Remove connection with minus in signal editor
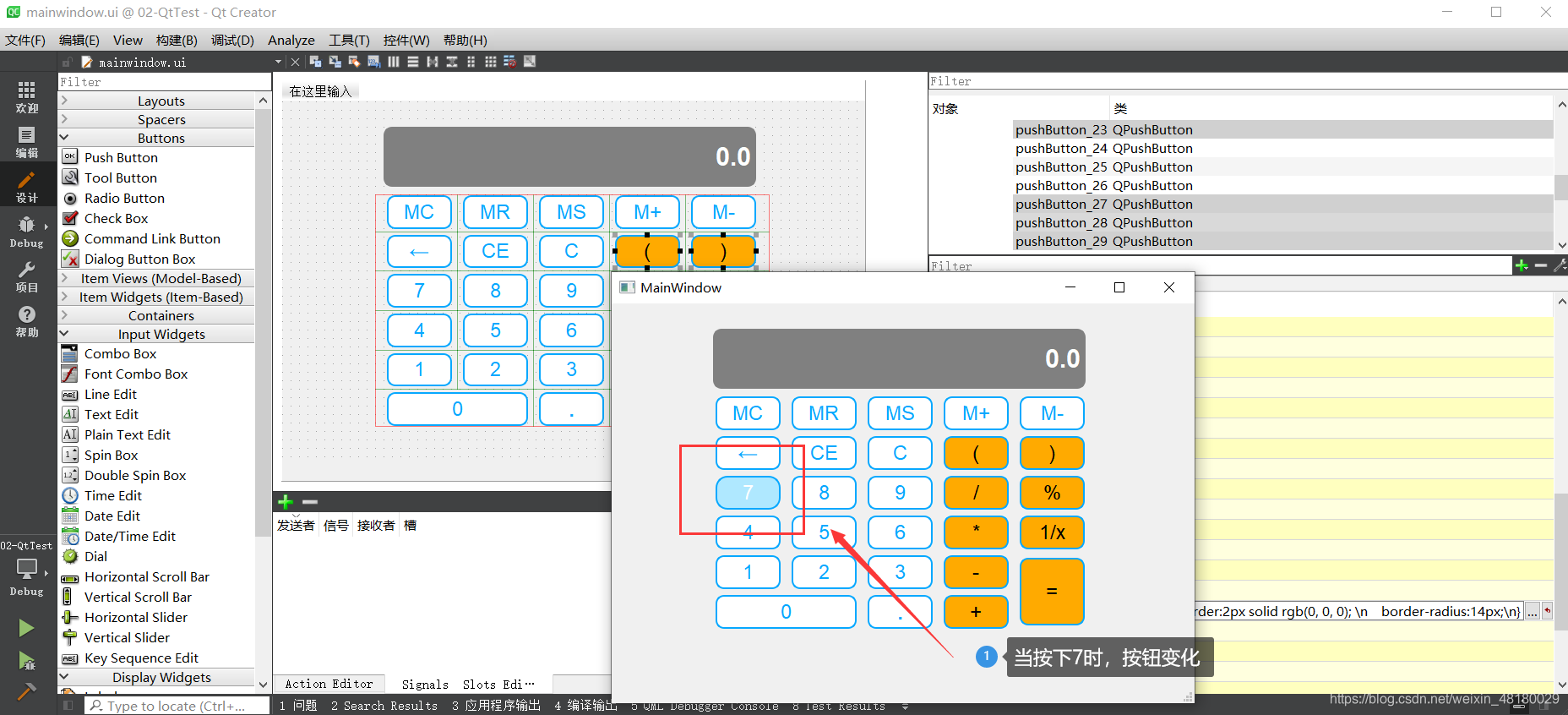The height and width of the screenshot is (715, 1568). [x=310, y=502]
